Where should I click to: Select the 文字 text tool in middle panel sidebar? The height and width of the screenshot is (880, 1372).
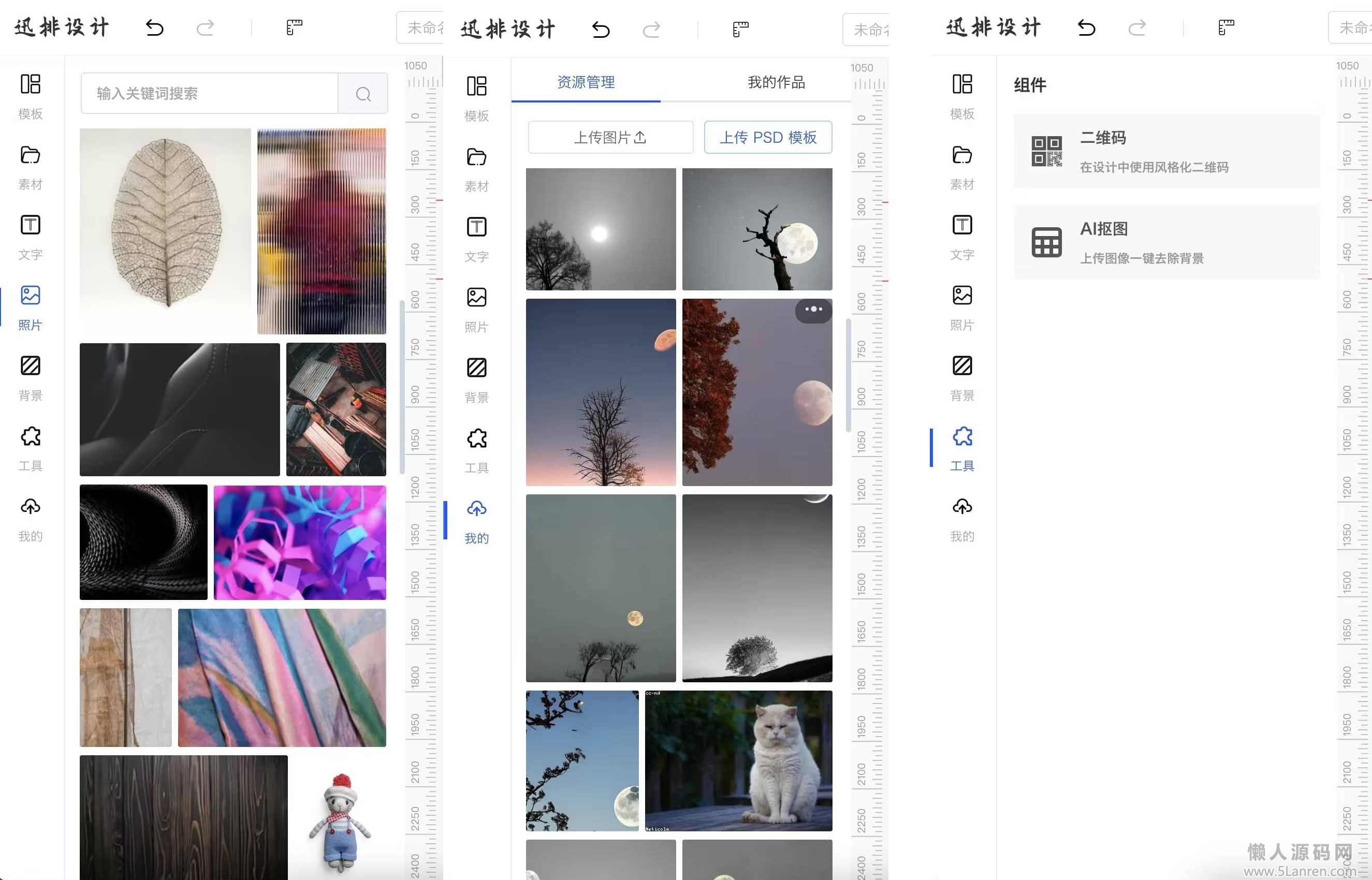coord(476,227)
